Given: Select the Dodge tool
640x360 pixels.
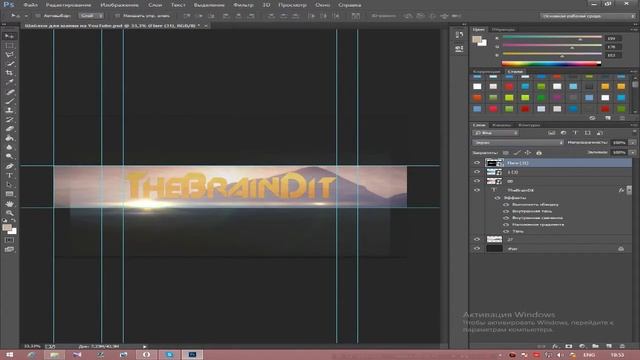Looking at the screenshot, I should point(9,157).
